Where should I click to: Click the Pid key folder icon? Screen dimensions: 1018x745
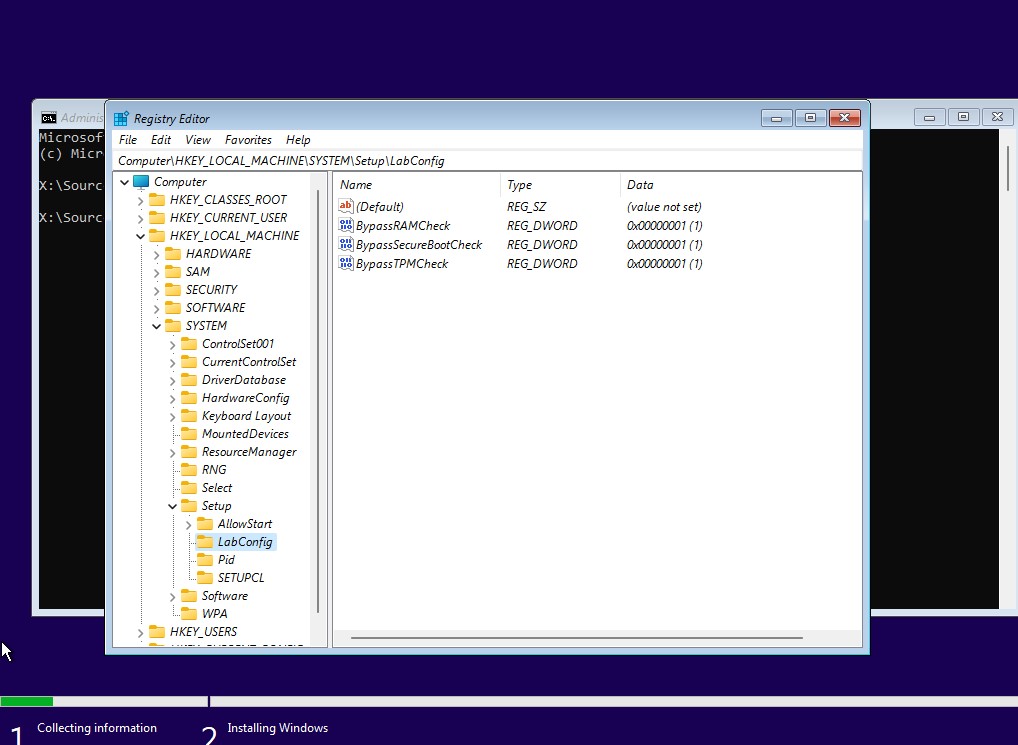205,559
